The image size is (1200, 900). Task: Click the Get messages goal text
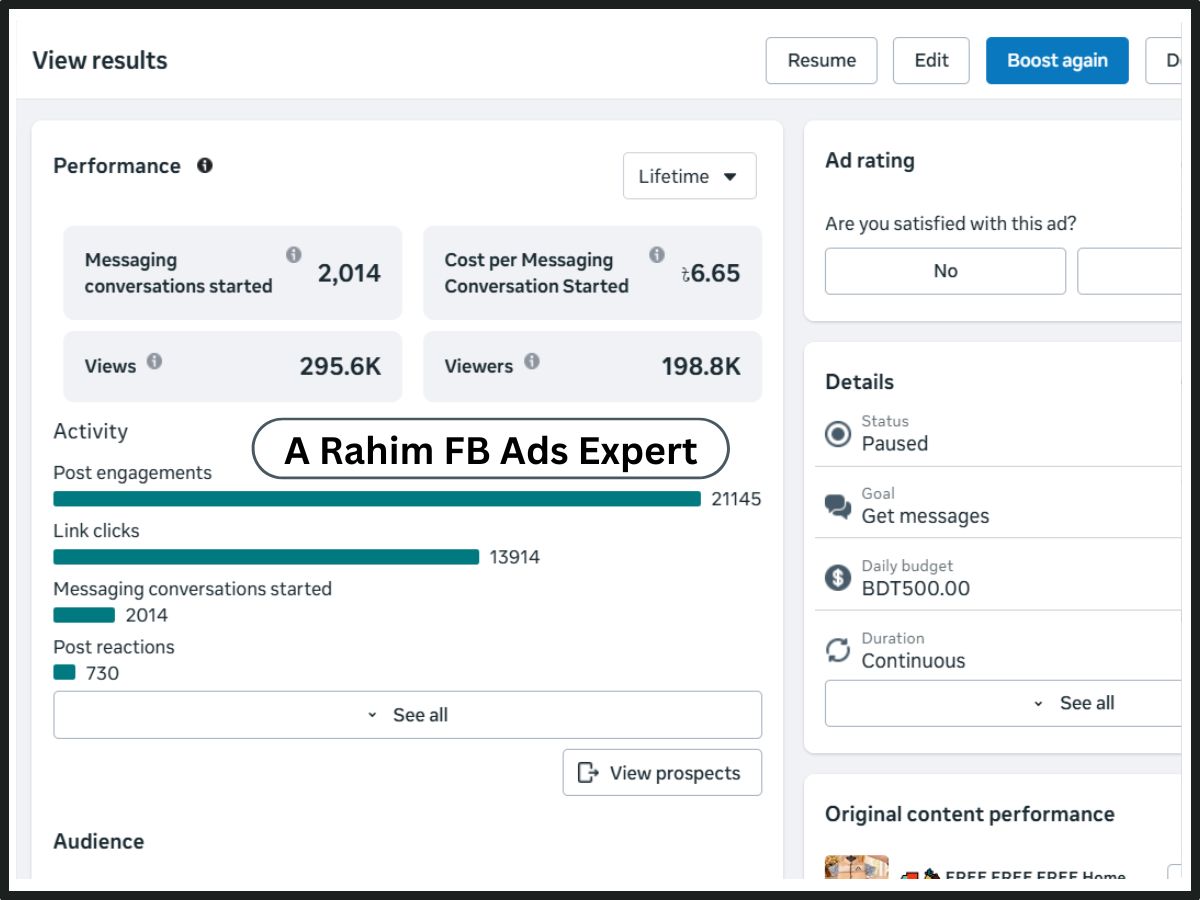pyautogui.click(x=925, y=516)
